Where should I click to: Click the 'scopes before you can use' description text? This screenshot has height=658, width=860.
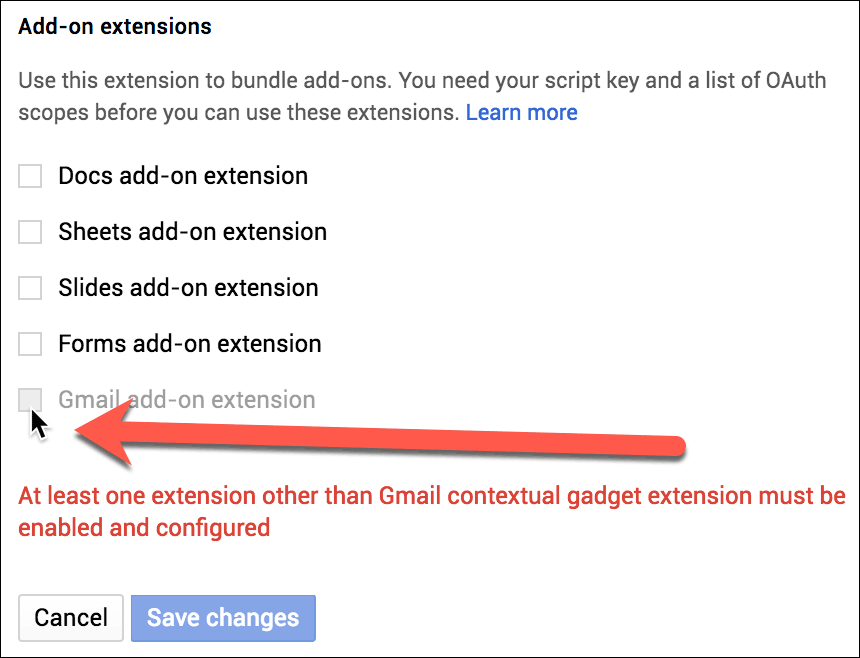pos(238,112)
